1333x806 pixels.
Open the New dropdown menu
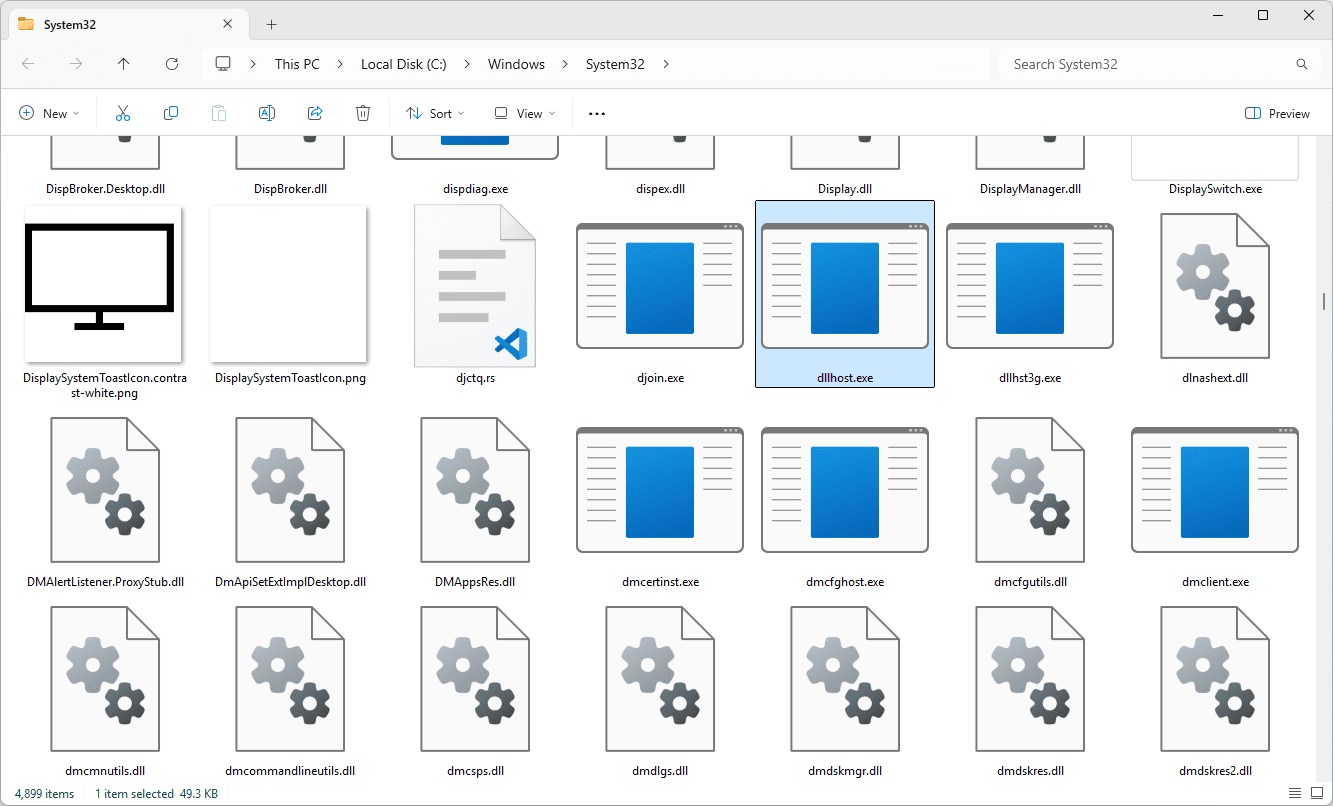pos(49,114)
